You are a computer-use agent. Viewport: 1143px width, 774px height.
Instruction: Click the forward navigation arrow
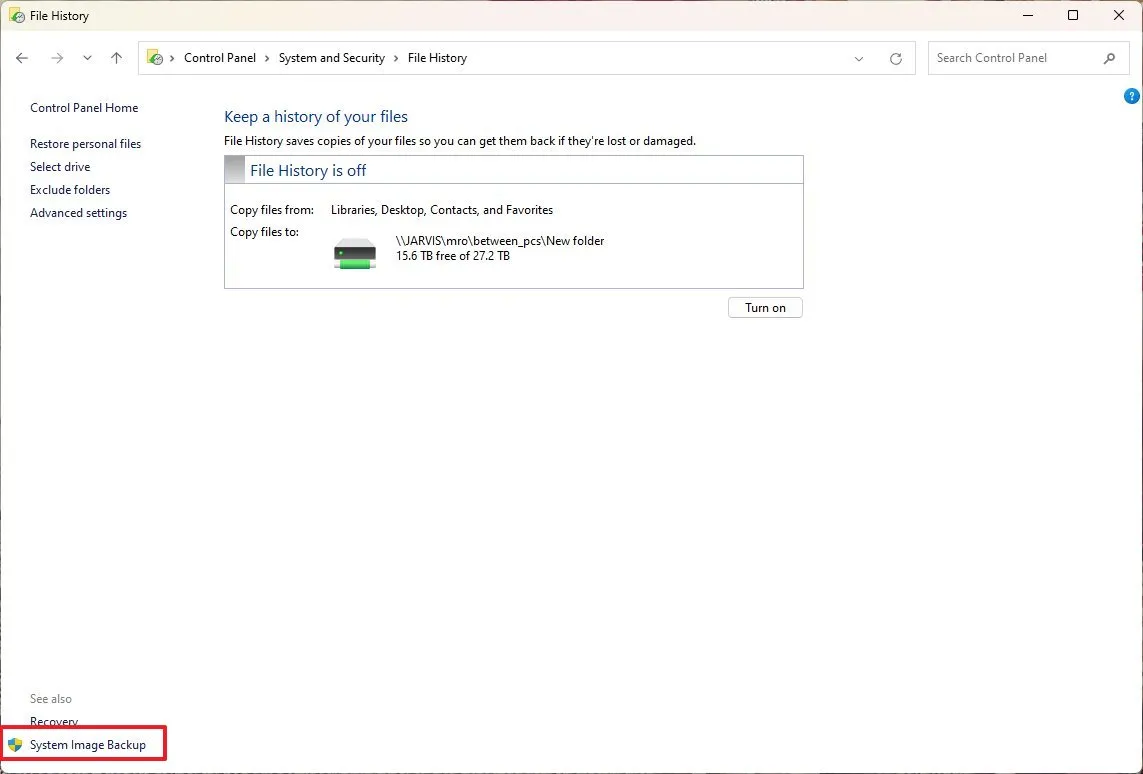[57, 58]
